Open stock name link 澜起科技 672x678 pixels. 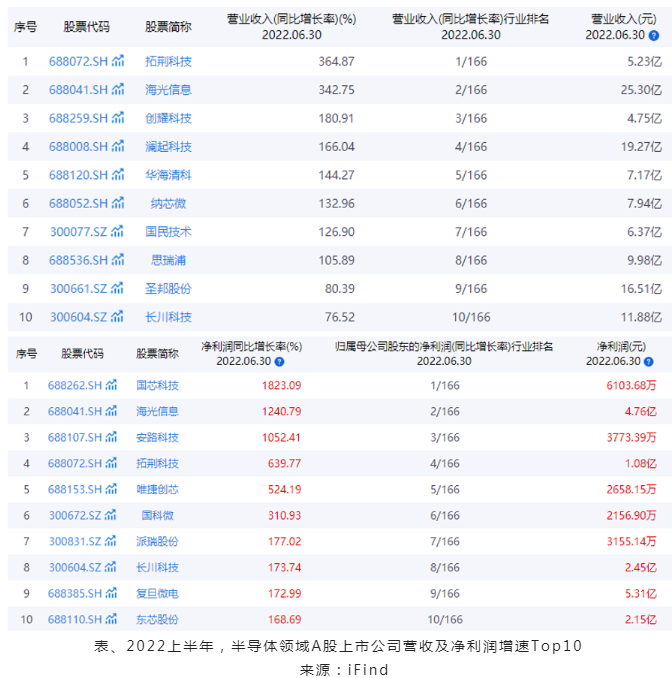point(168,147)
